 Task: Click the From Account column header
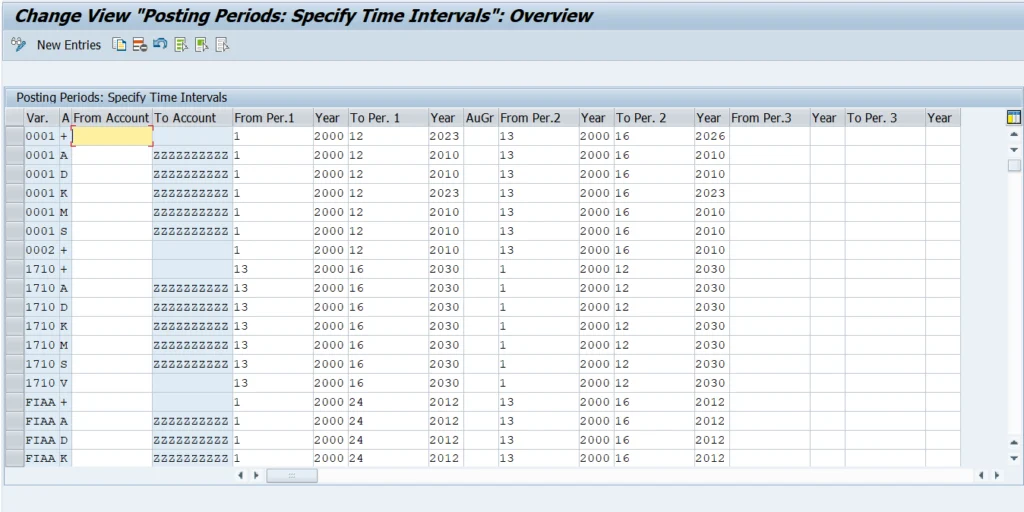112,118
